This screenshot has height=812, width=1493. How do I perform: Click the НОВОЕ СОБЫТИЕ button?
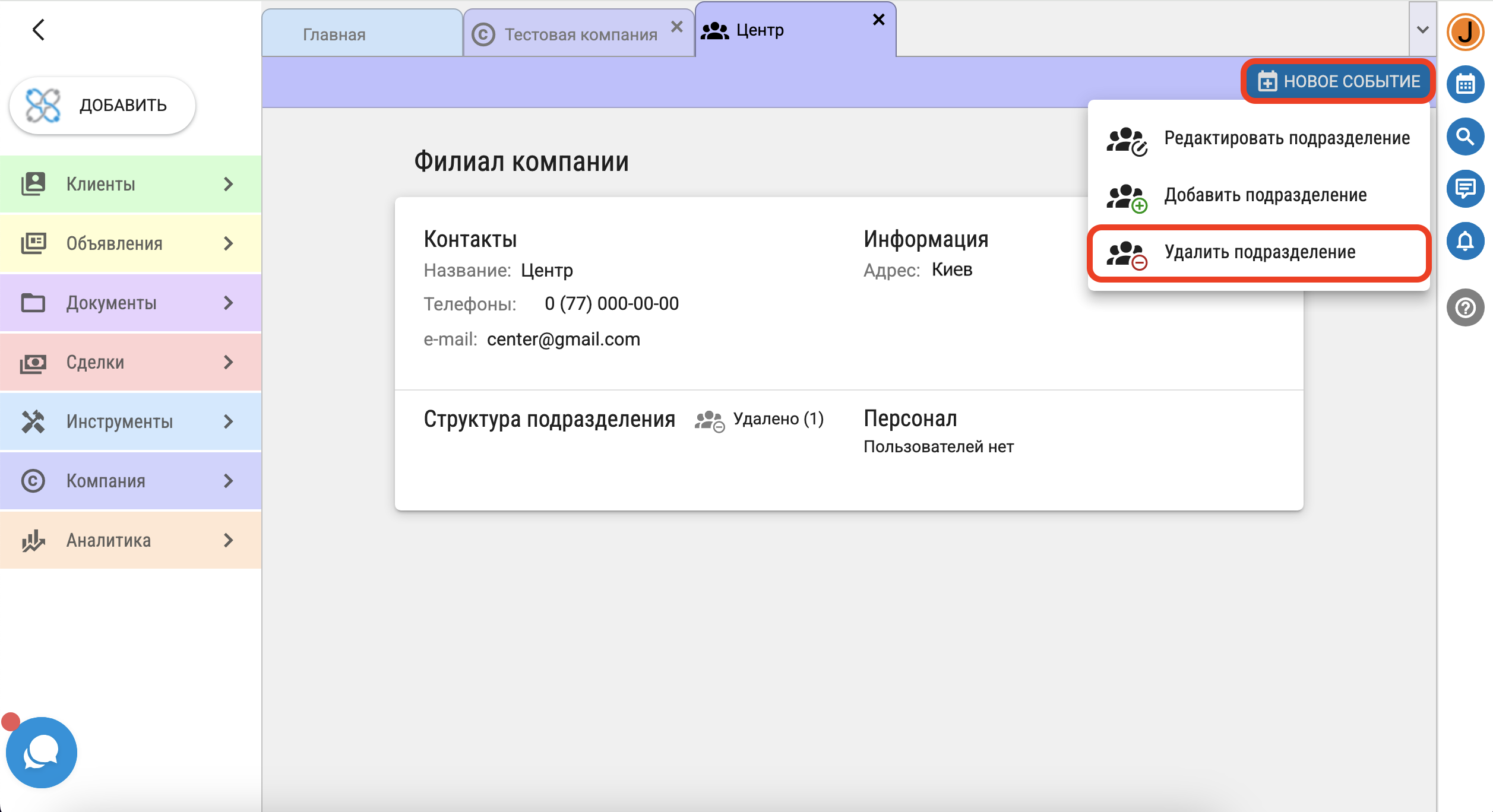coord(1339,81)
